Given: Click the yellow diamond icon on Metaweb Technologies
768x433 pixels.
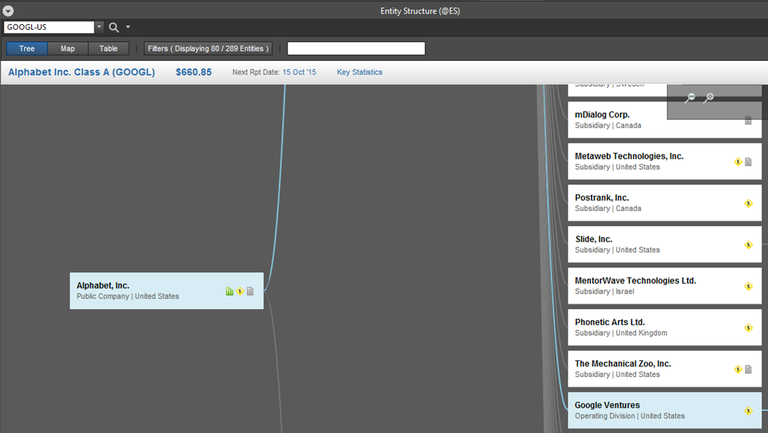Looking at the screenshot, I should coord(738,162).
